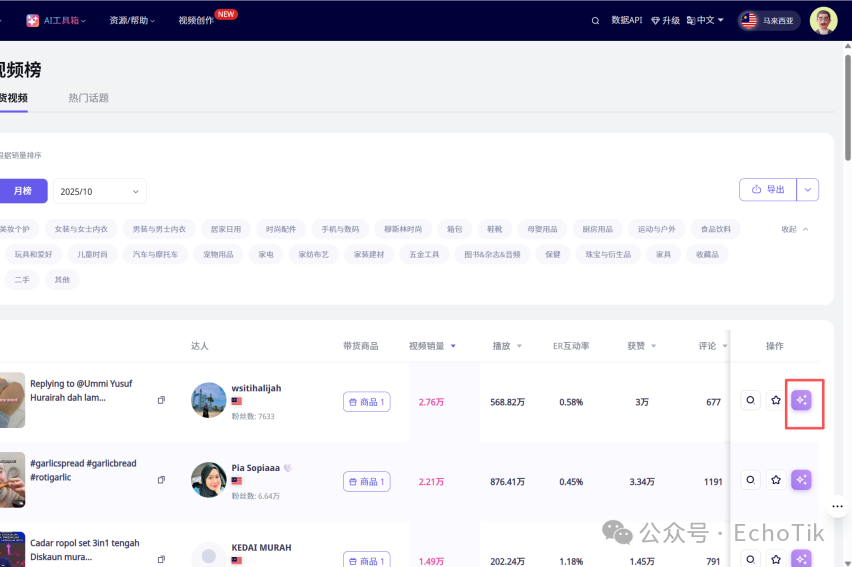
Task: Click the 导出 export button
Action: coord(767,190)
